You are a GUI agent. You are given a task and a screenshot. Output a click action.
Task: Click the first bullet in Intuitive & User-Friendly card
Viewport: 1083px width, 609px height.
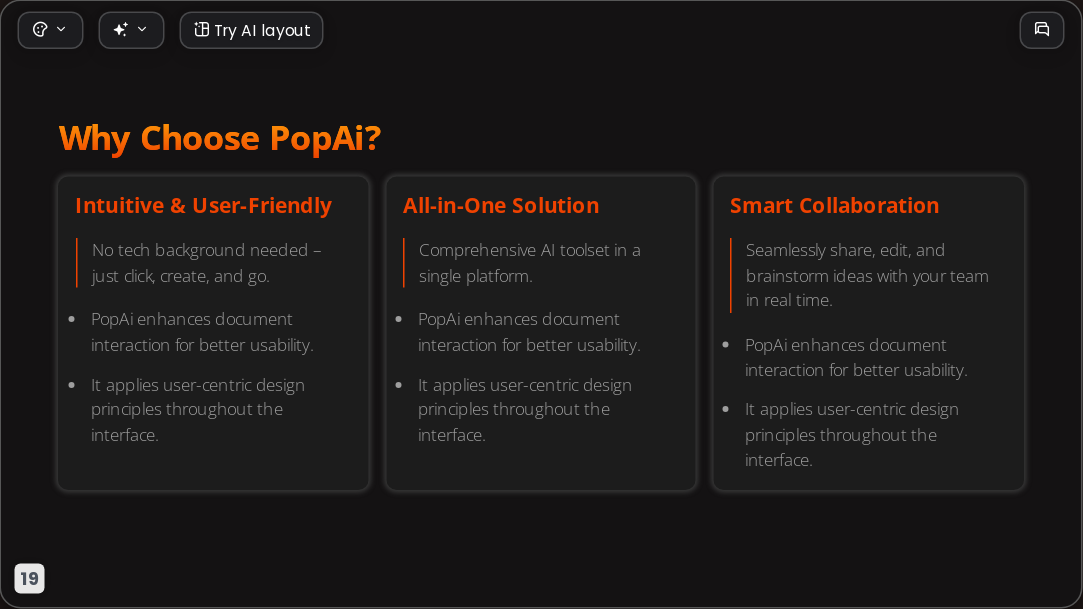click(x=202, y=331)
